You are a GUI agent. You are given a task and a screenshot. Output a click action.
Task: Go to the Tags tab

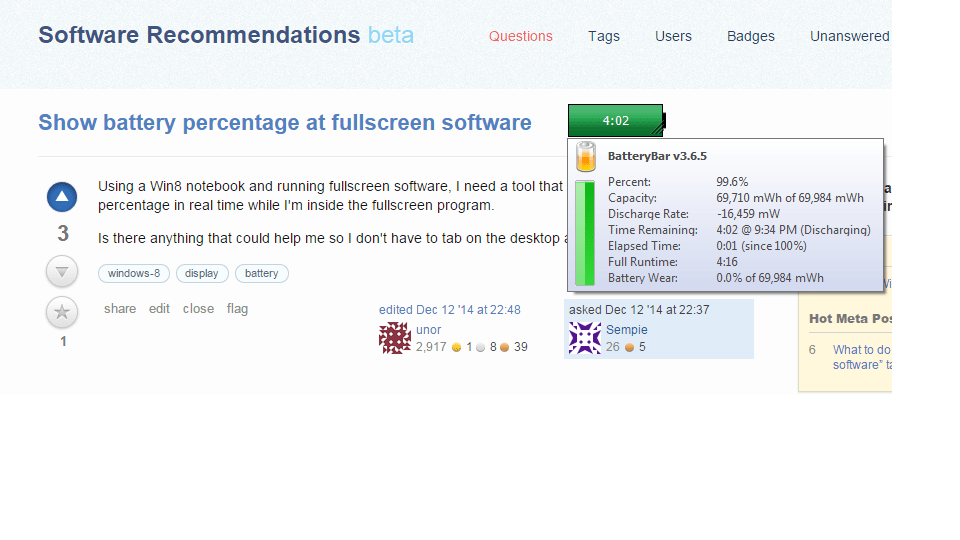click(x=604, y=36)
